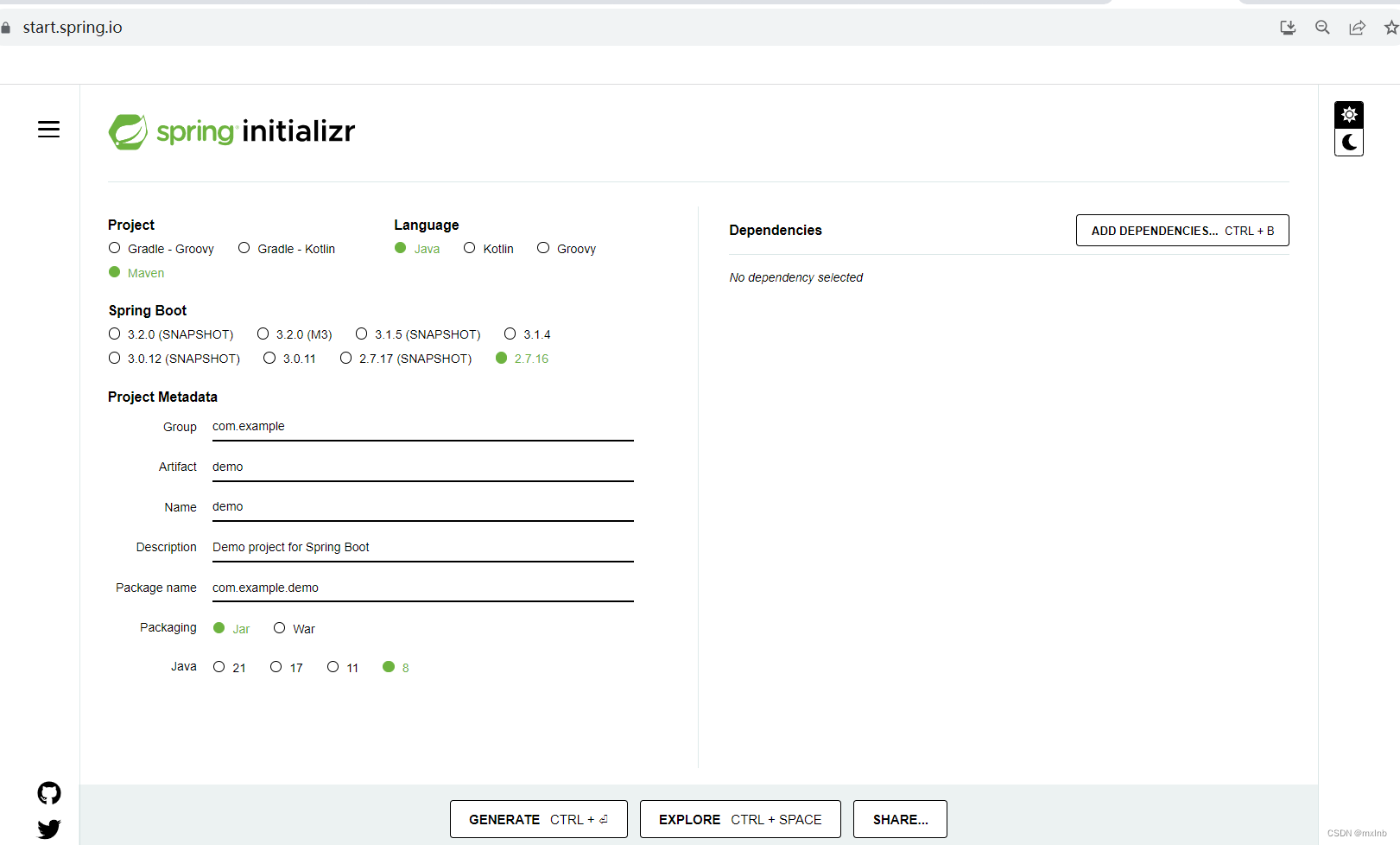
Task: Click the browser share icon
Action: [x=1357, y=28]
